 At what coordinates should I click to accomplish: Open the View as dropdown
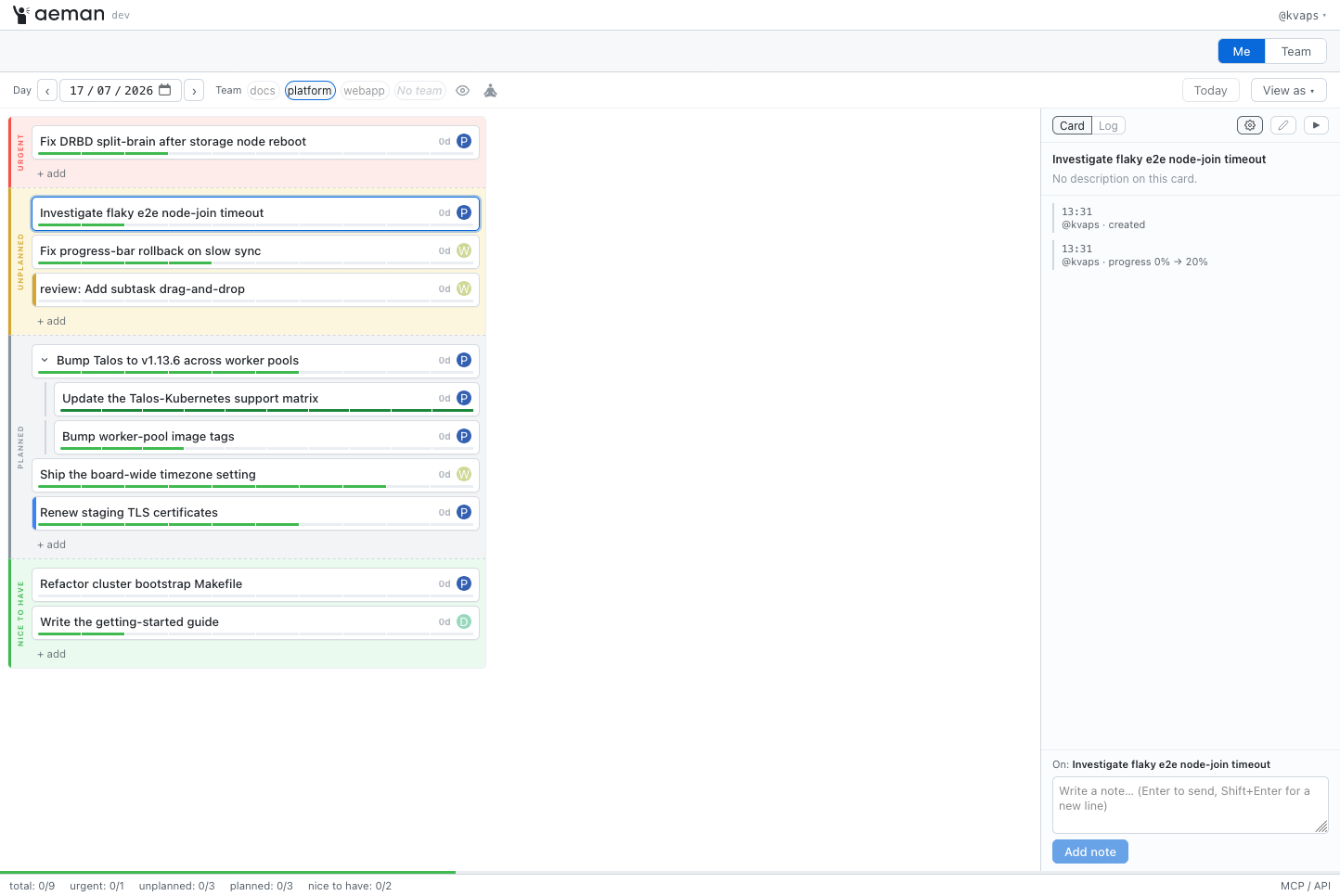point(1288,90)
